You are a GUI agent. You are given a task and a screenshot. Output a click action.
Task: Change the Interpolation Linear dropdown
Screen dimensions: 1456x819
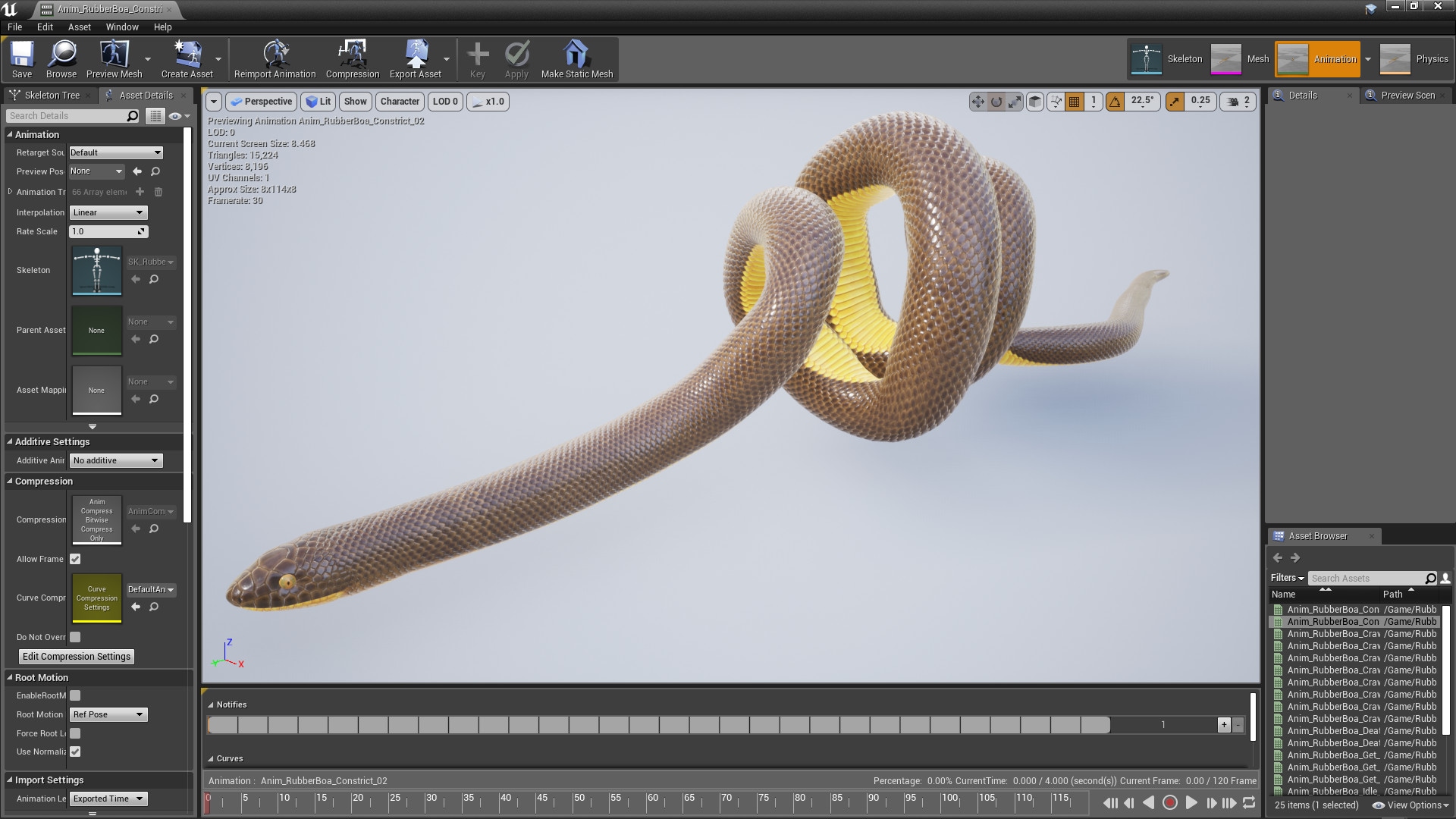108,212
